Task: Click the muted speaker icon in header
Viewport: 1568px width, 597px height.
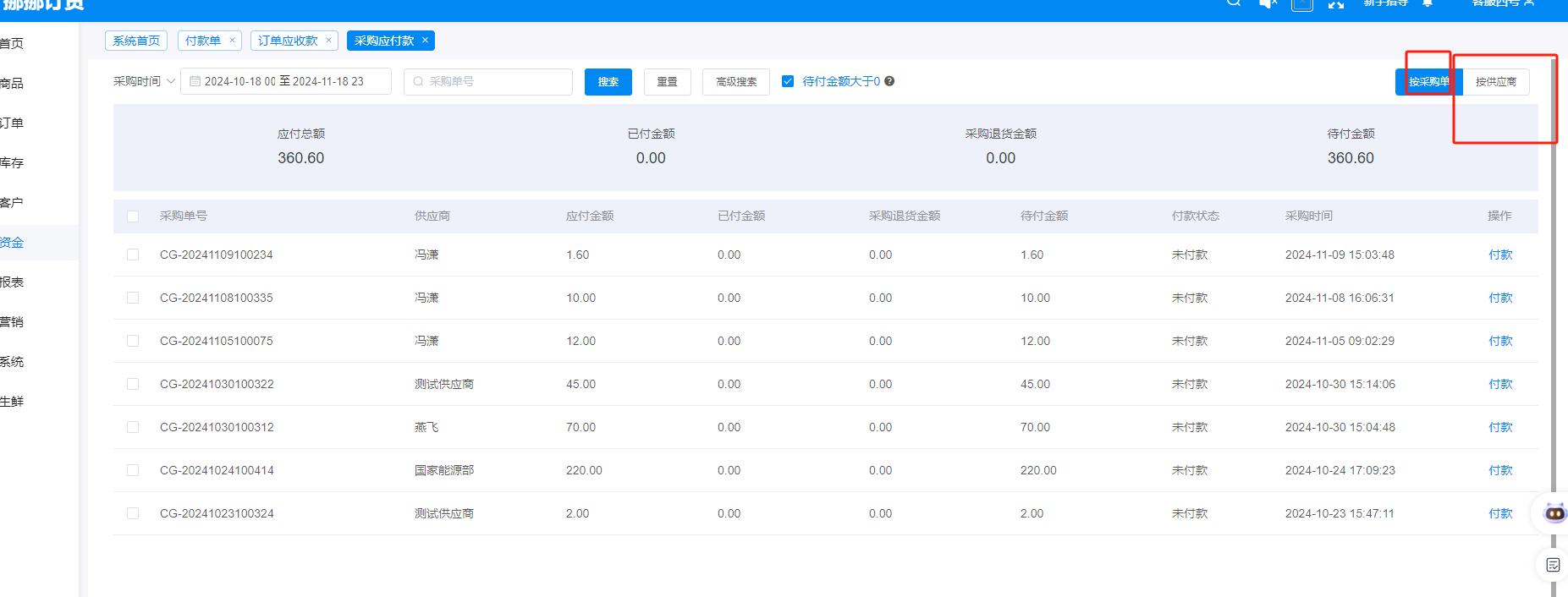Action: pos(1267,4)
